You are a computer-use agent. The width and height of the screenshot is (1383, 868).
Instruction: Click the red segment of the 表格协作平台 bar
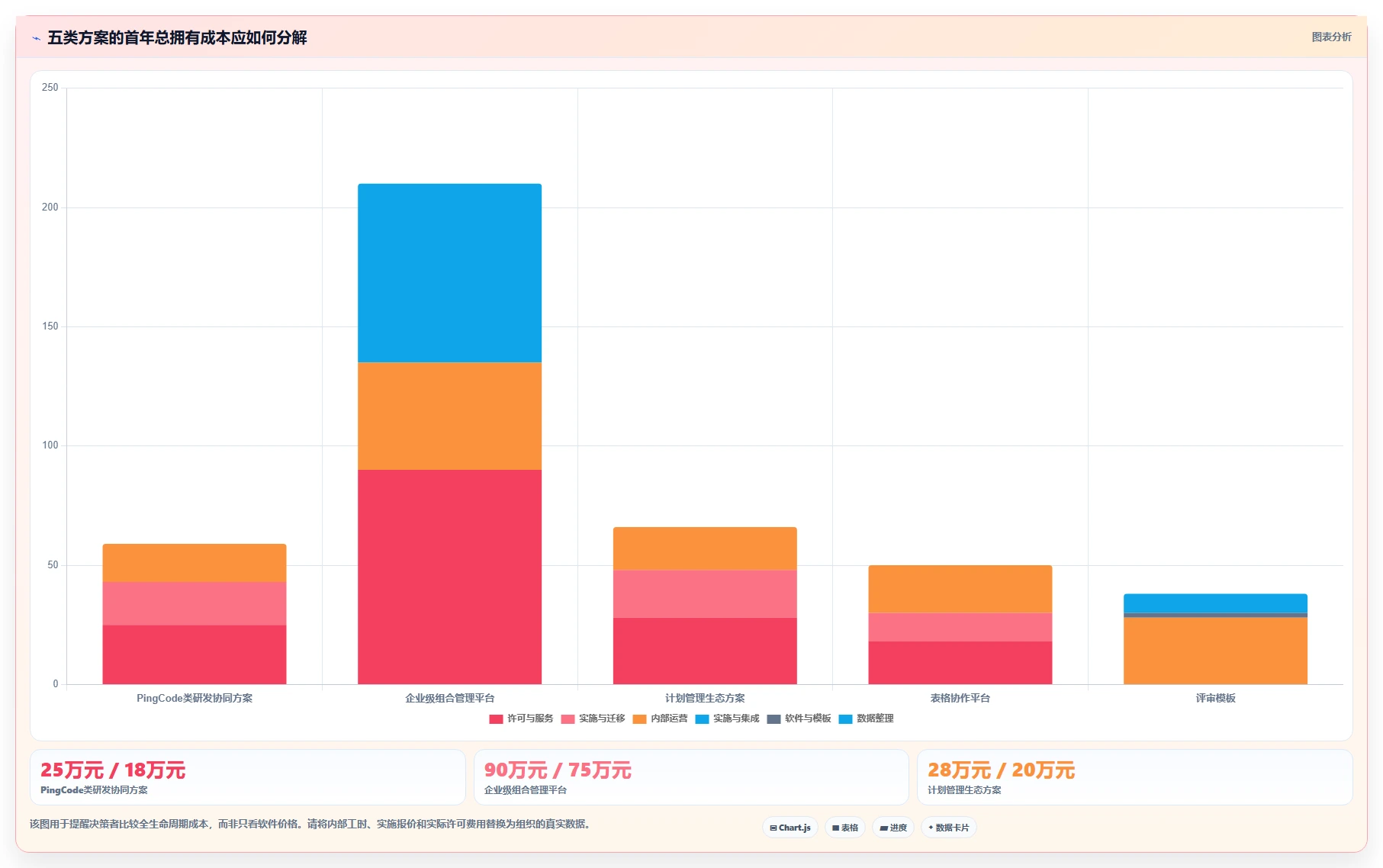coord(960,663)
